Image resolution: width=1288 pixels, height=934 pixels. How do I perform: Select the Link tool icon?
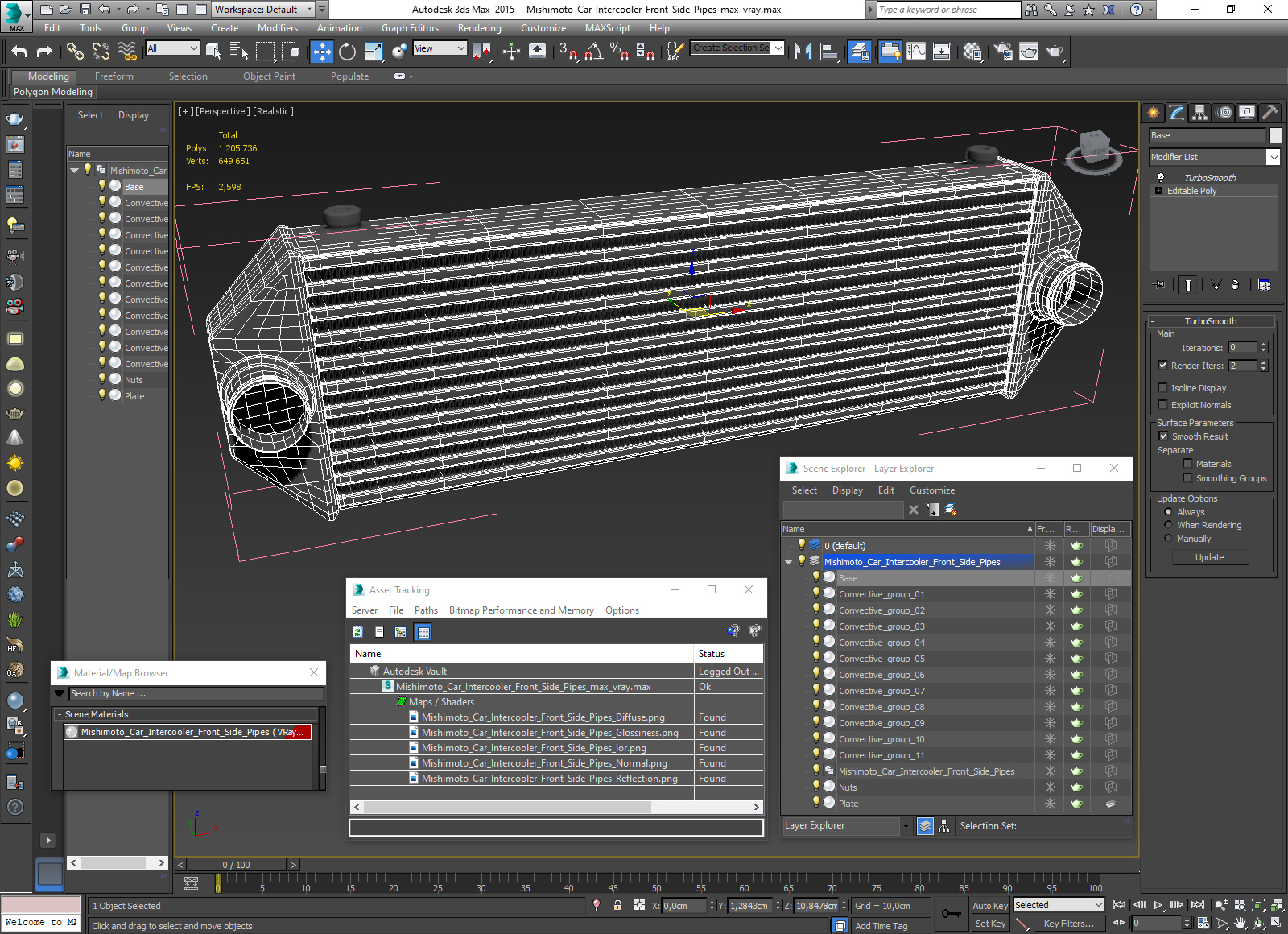click(75, 52)
